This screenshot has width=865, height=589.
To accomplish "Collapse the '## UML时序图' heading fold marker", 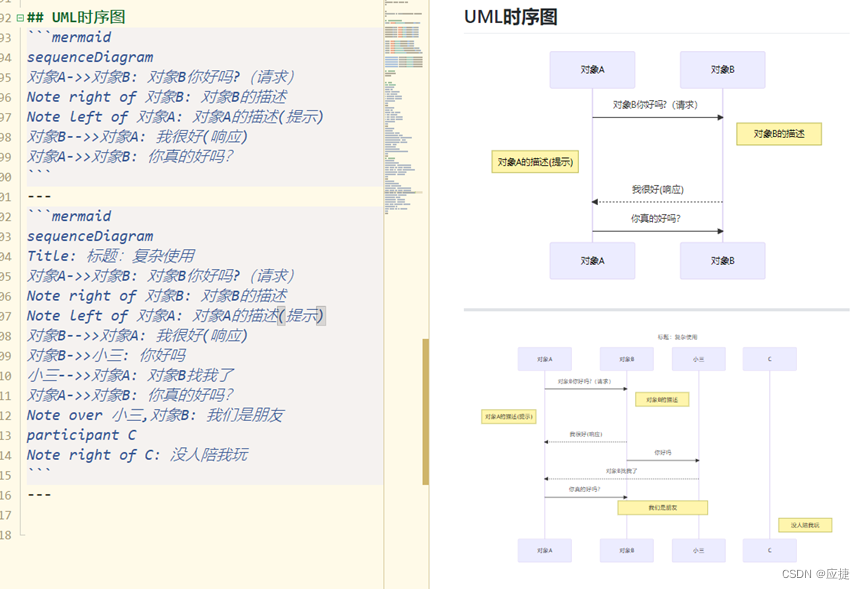I will [x=20, y=18].
